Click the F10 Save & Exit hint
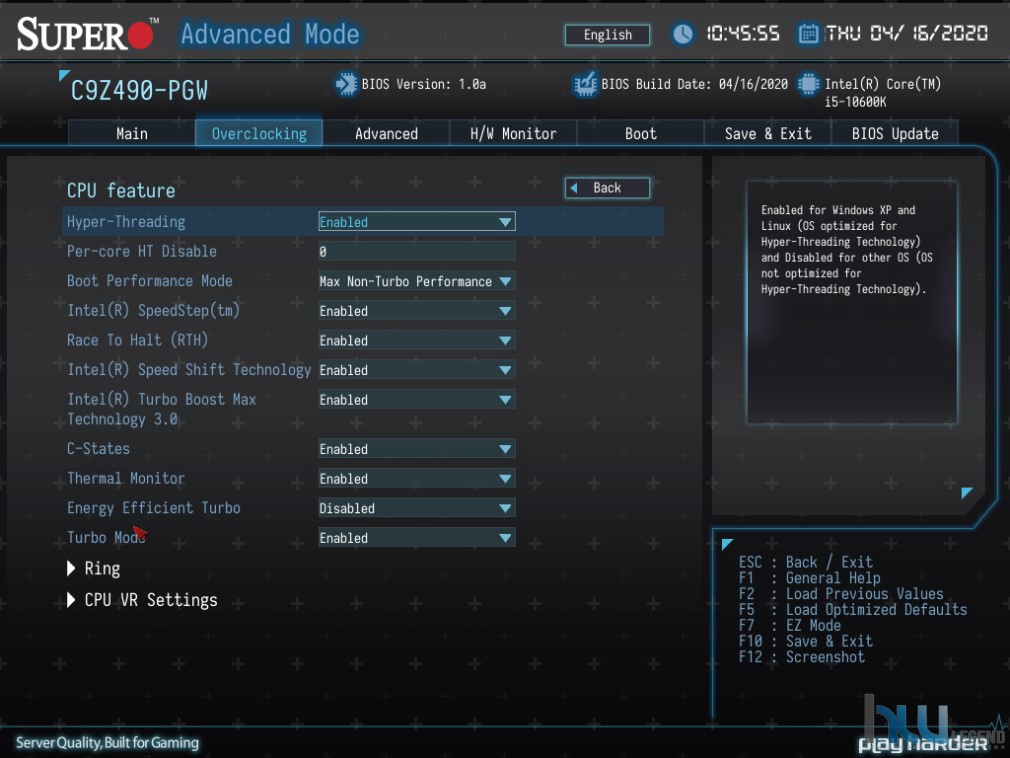Image resolution: width=1010 pixels, height=758 pixels. coord(806,641)
